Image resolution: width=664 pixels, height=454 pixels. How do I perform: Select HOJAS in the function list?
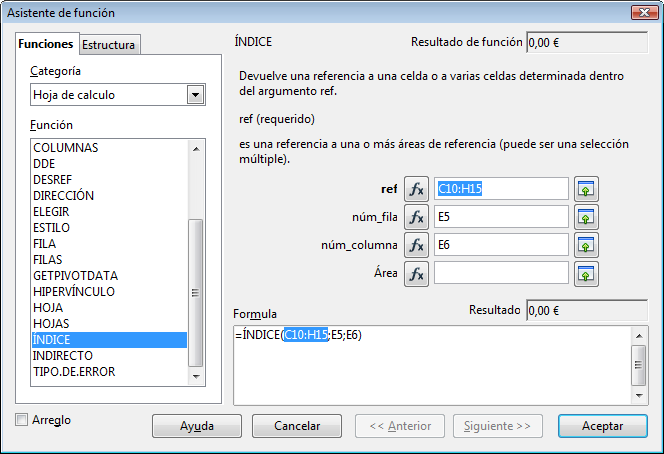109,324
